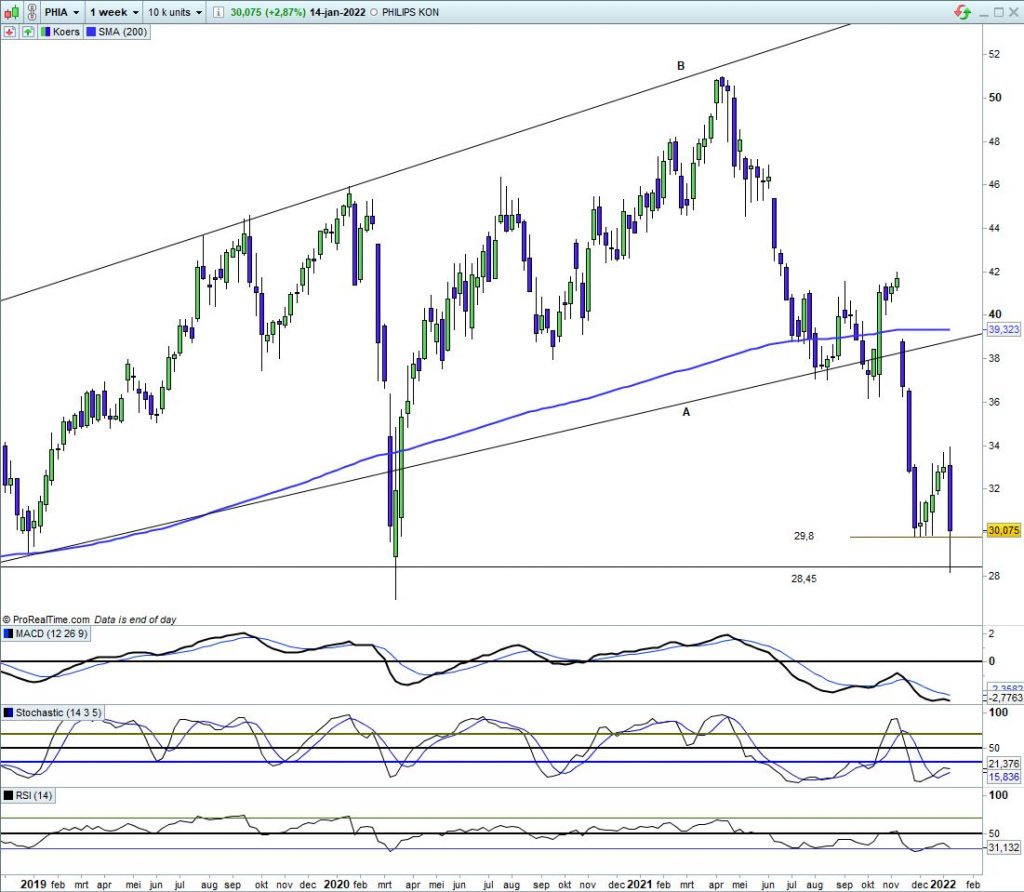The image size is (1024, 892).
Task: Select the radio circle before PHILIPS KON
Action: coord(373,13)
